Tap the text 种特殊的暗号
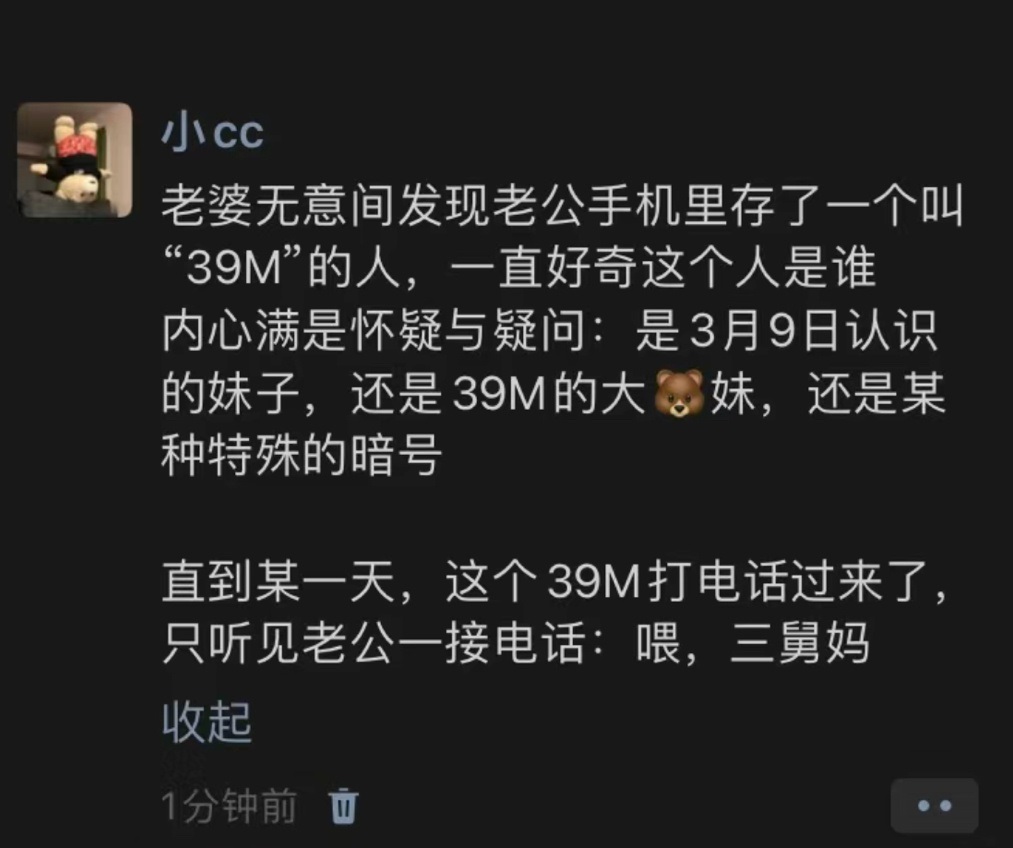This screenshot has width=1013, height=848. [302, 456]
